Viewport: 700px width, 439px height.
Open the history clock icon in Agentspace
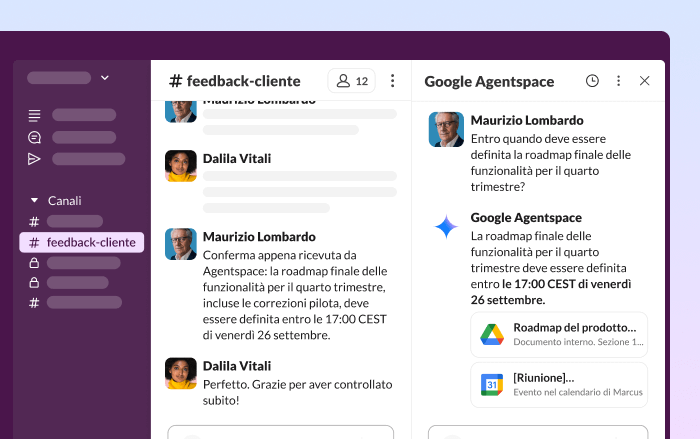(592, 81)
